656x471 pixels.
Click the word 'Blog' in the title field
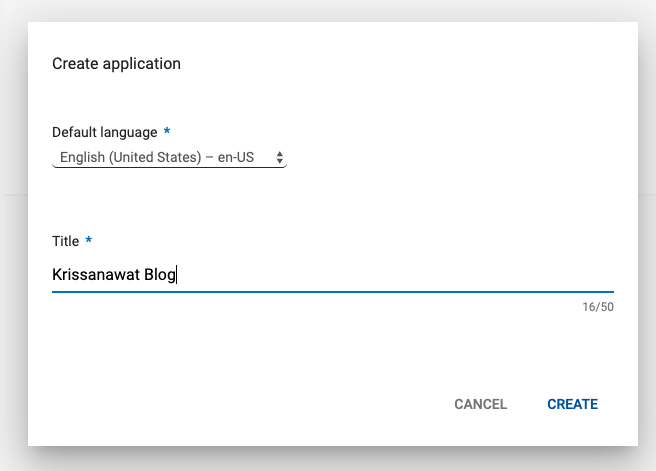pos(158,275)
